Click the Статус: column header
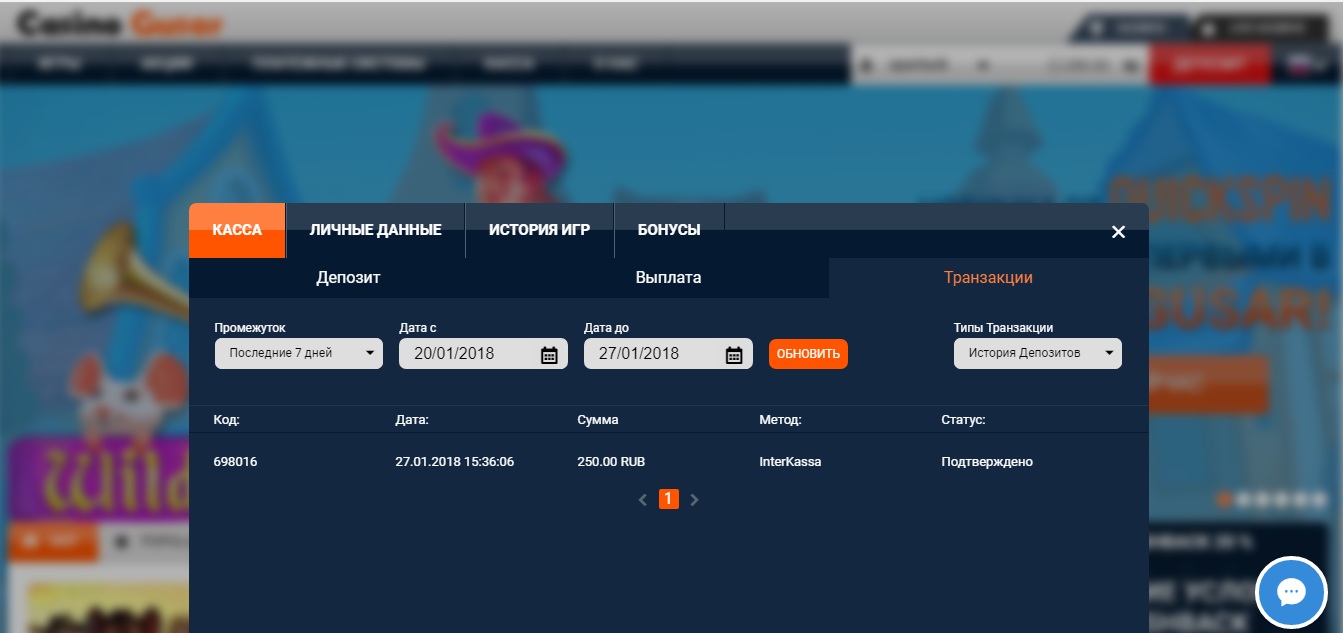 tap(964, 420)
